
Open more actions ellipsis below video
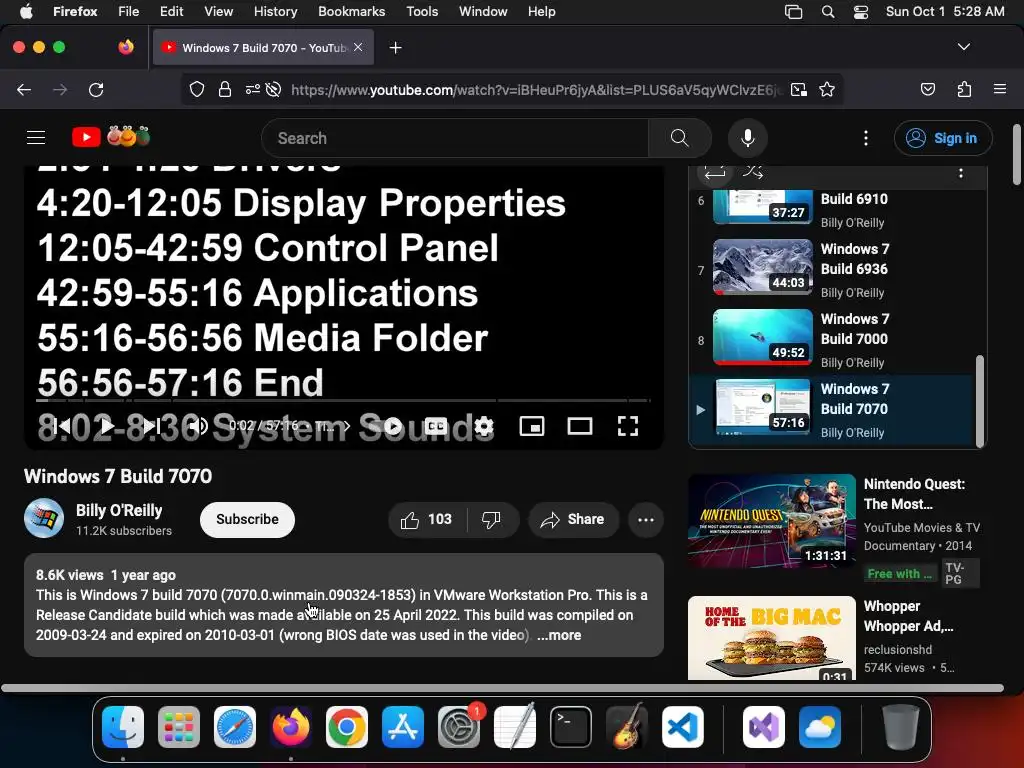(646, 519)
